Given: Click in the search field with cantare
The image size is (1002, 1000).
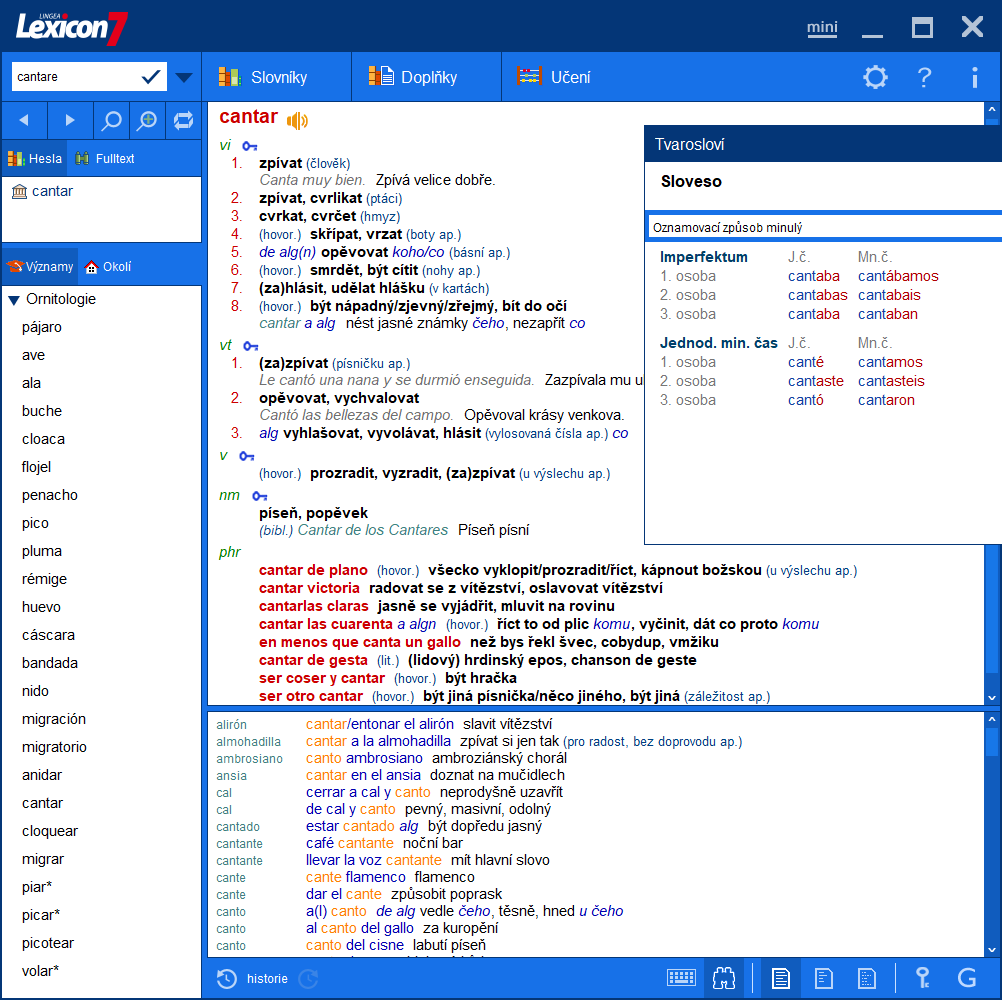Looking at the screenshot, I should [x=75, y=77].
